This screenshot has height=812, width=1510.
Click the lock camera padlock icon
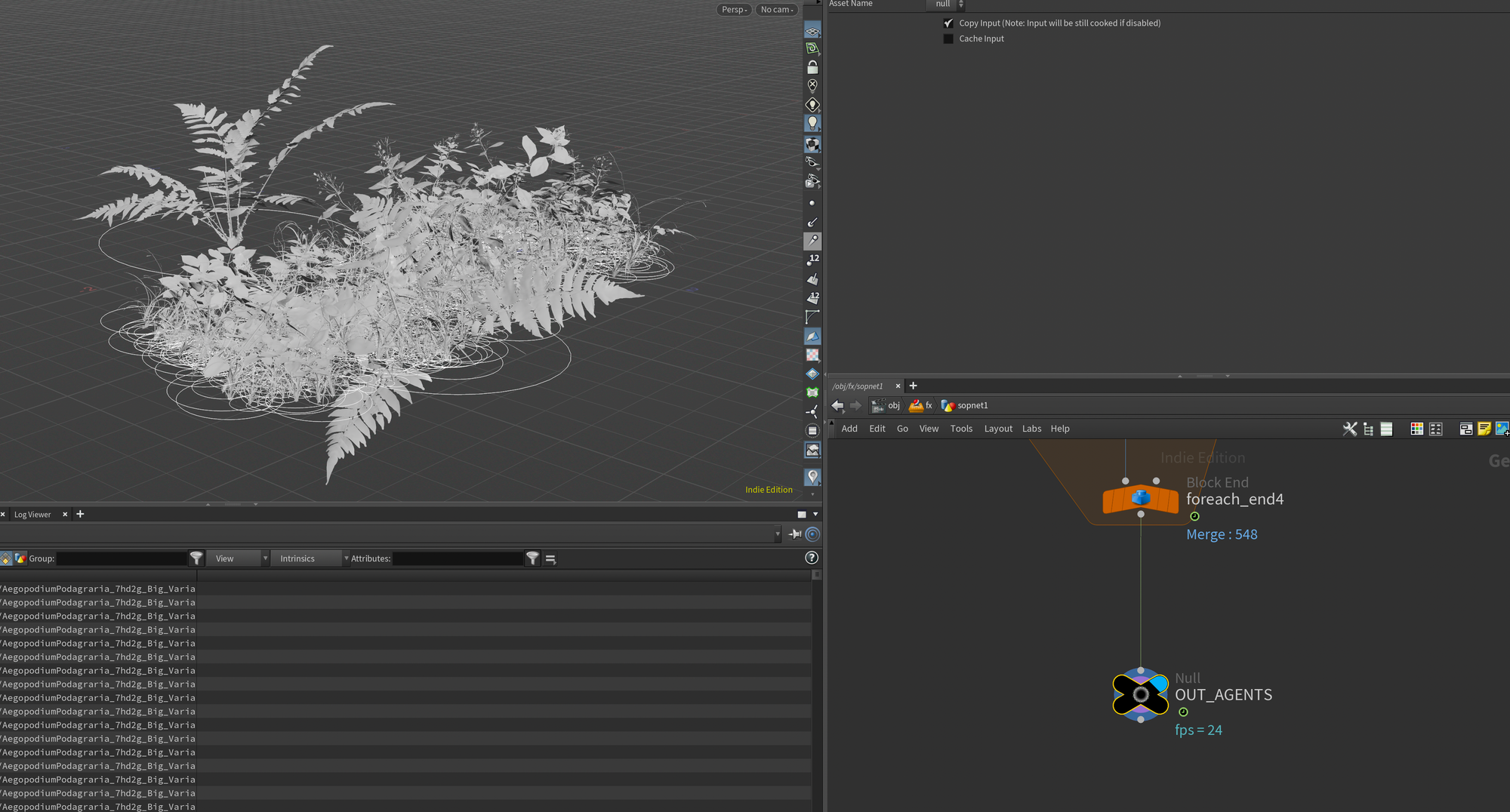pos(812,67)
